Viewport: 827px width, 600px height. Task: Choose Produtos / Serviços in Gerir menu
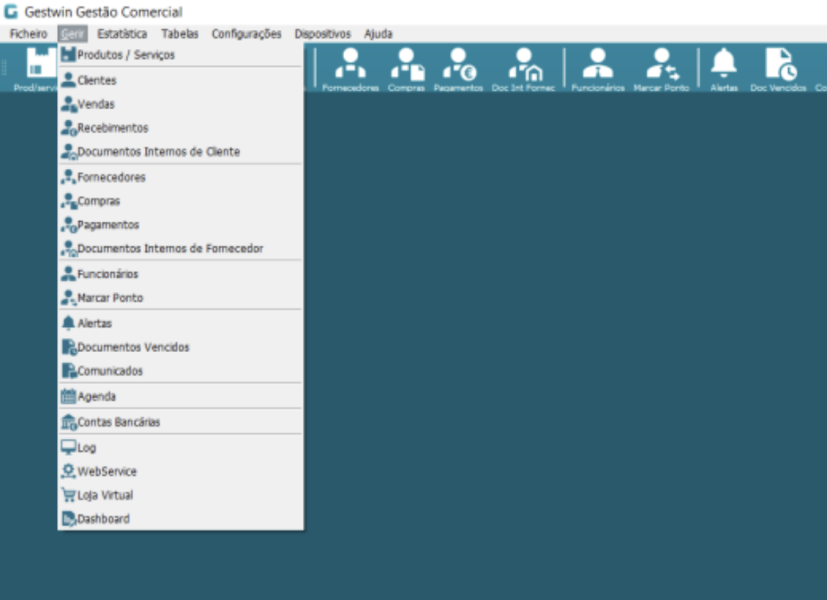pyautogui.click(x=126, y=55)
